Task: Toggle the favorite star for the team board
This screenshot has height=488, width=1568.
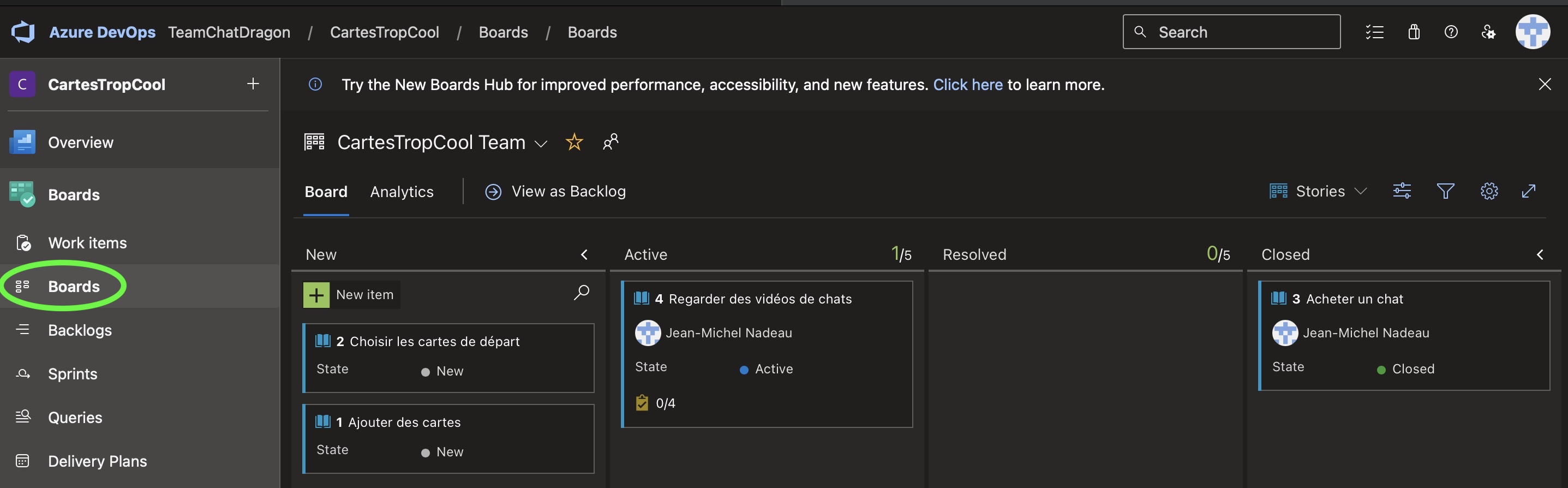Action: 574,142
